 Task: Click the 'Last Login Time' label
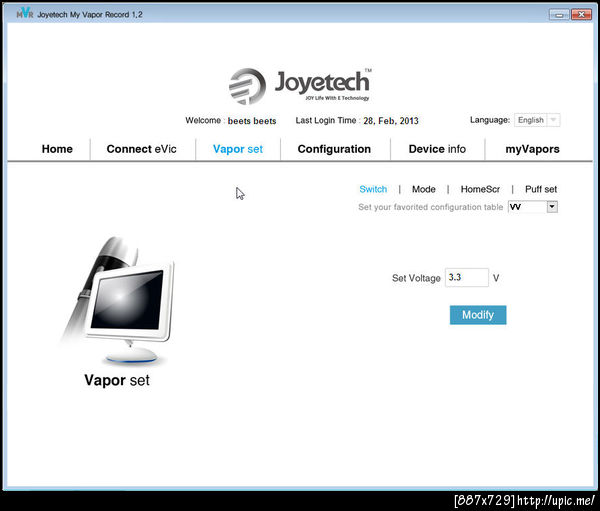click(x=326, y=121)
